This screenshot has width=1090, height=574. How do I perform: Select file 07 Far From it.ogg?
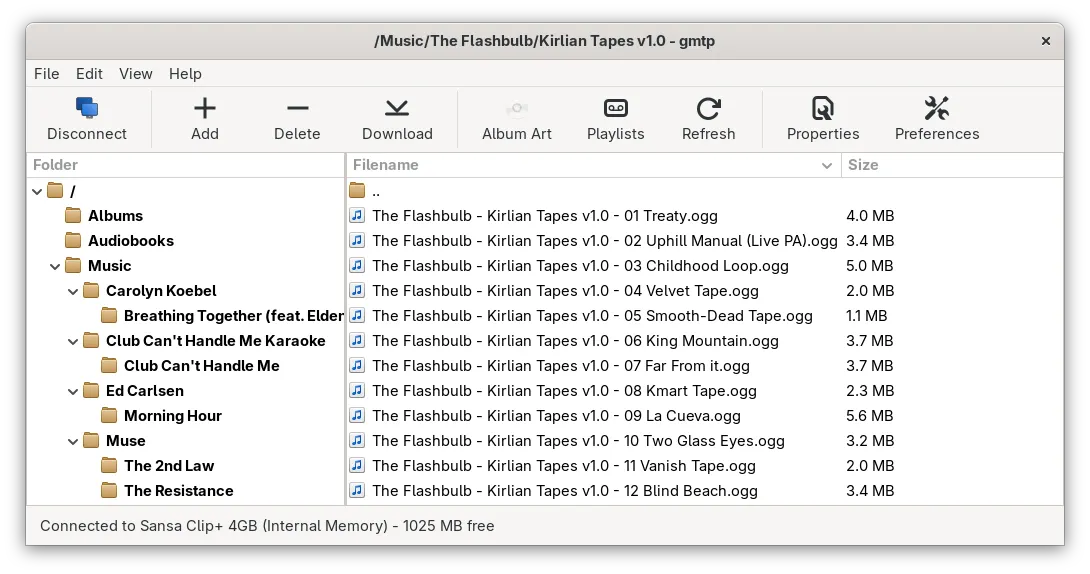[x=561, y=366]
